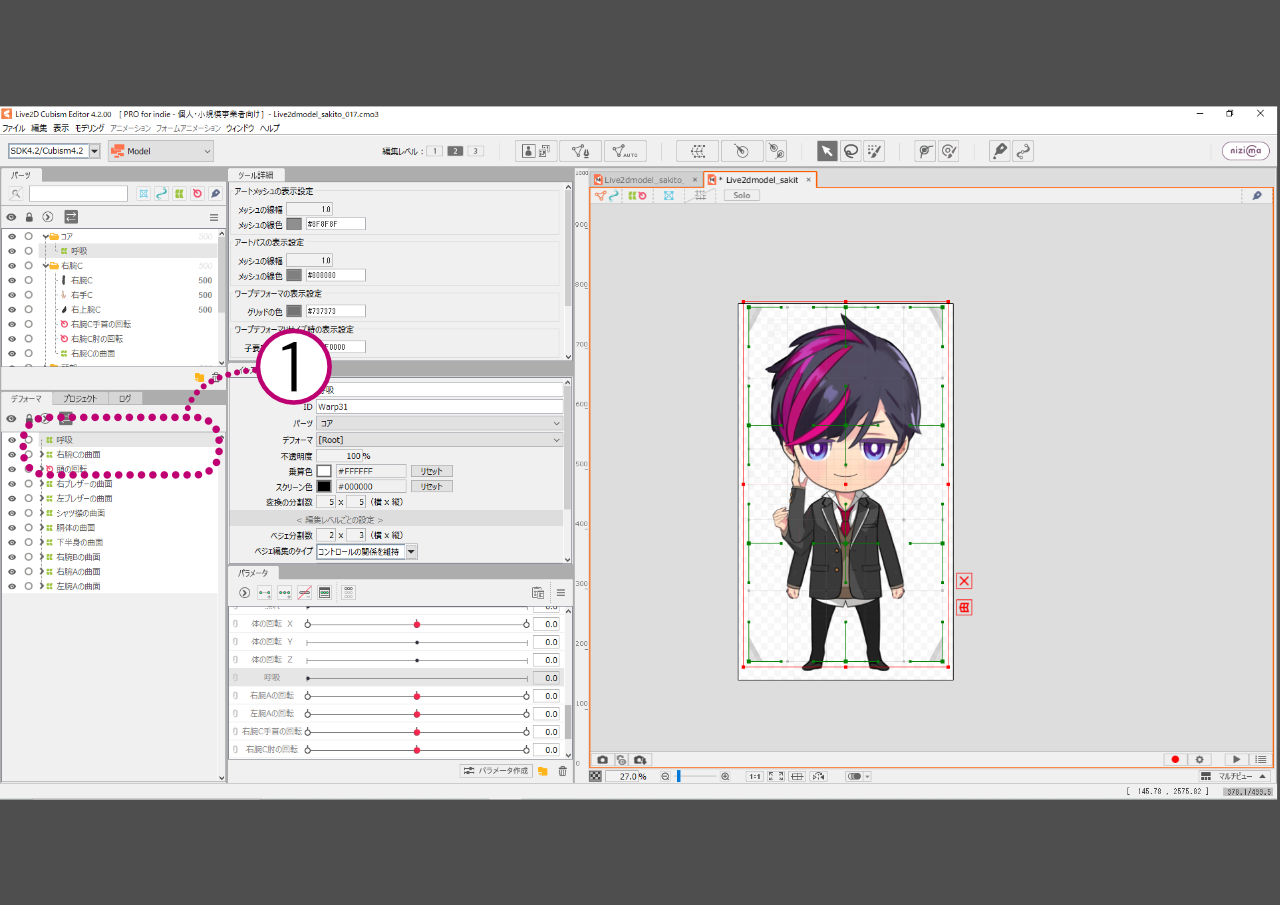Click the parts panel search icon
This screenshot has height=905, width=1280.
(16, 194)
